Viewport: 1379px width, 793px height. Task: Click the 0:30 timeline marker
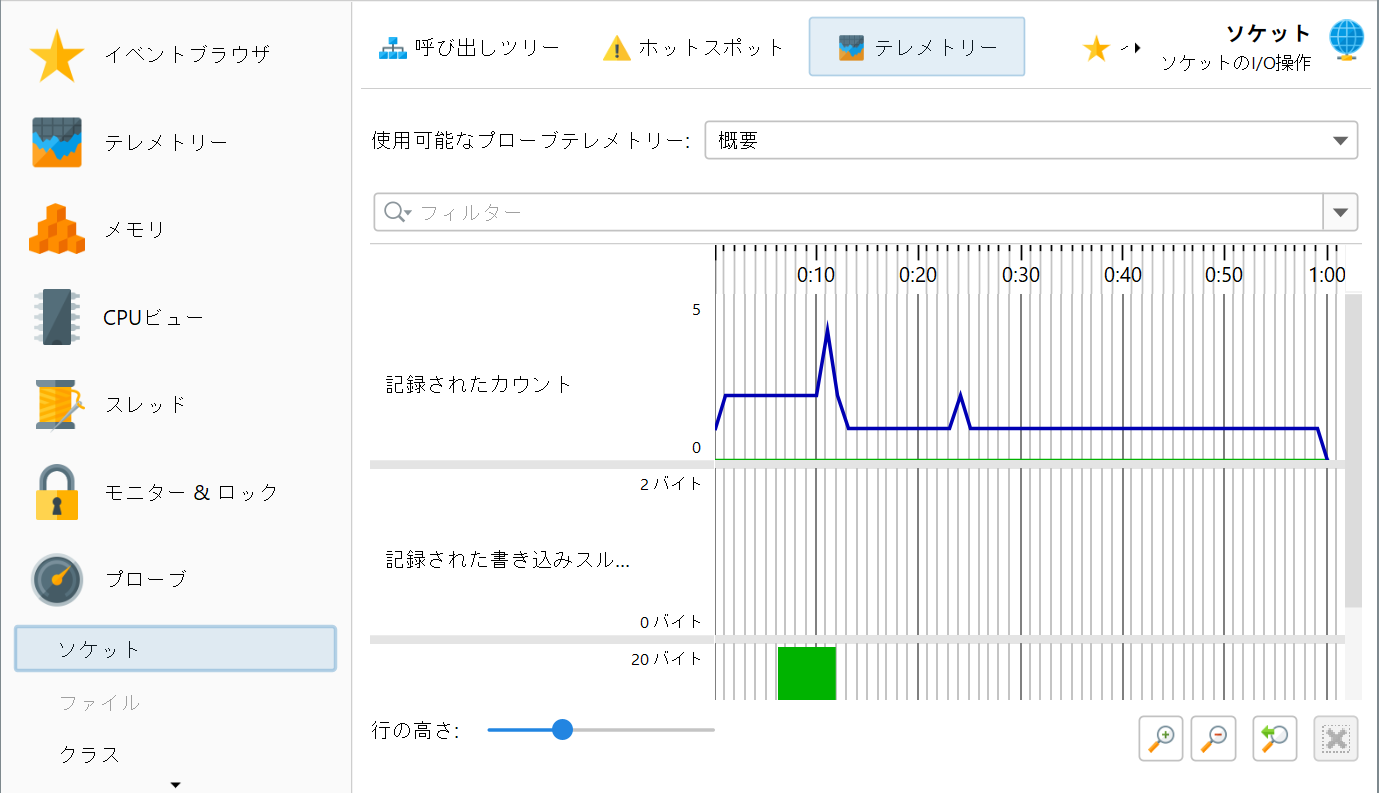tap(1021, 275)
